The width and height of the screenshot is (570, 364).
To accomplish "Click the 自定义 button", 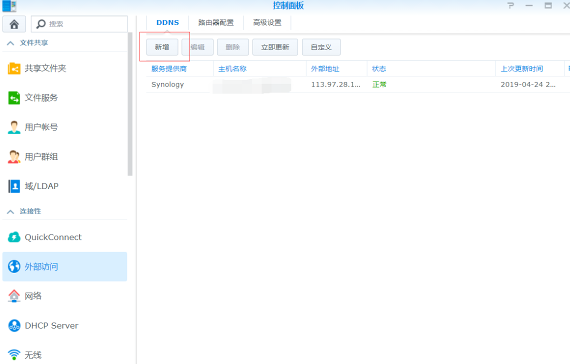I will 321,47.
